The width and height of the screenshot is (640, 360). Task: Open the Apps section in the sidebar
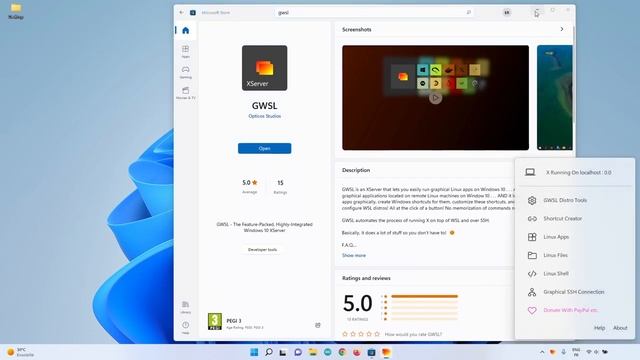[185, 51]
